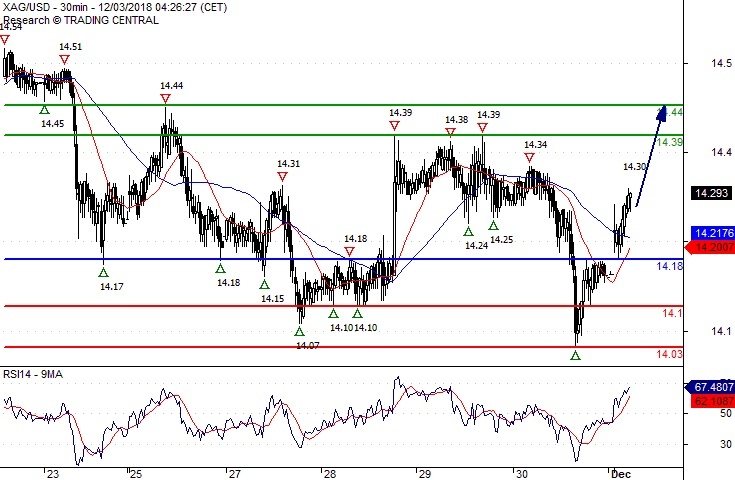This screenshot has width=735, height=480.
Task: Select the red triangle marker at 14.31
Action: click(282, 176)
